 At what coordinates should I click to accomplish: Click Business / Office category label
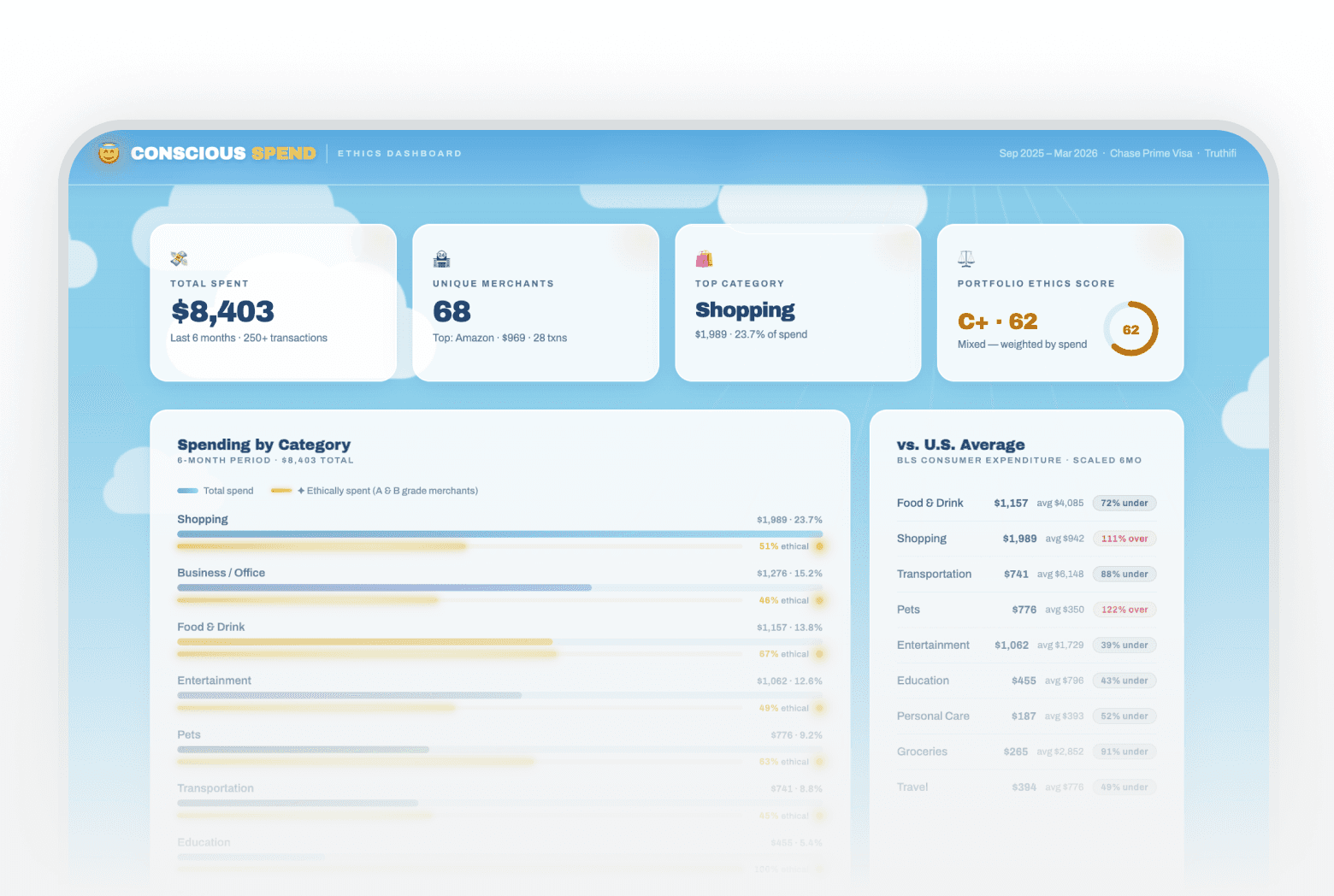[x=221, y=573]
